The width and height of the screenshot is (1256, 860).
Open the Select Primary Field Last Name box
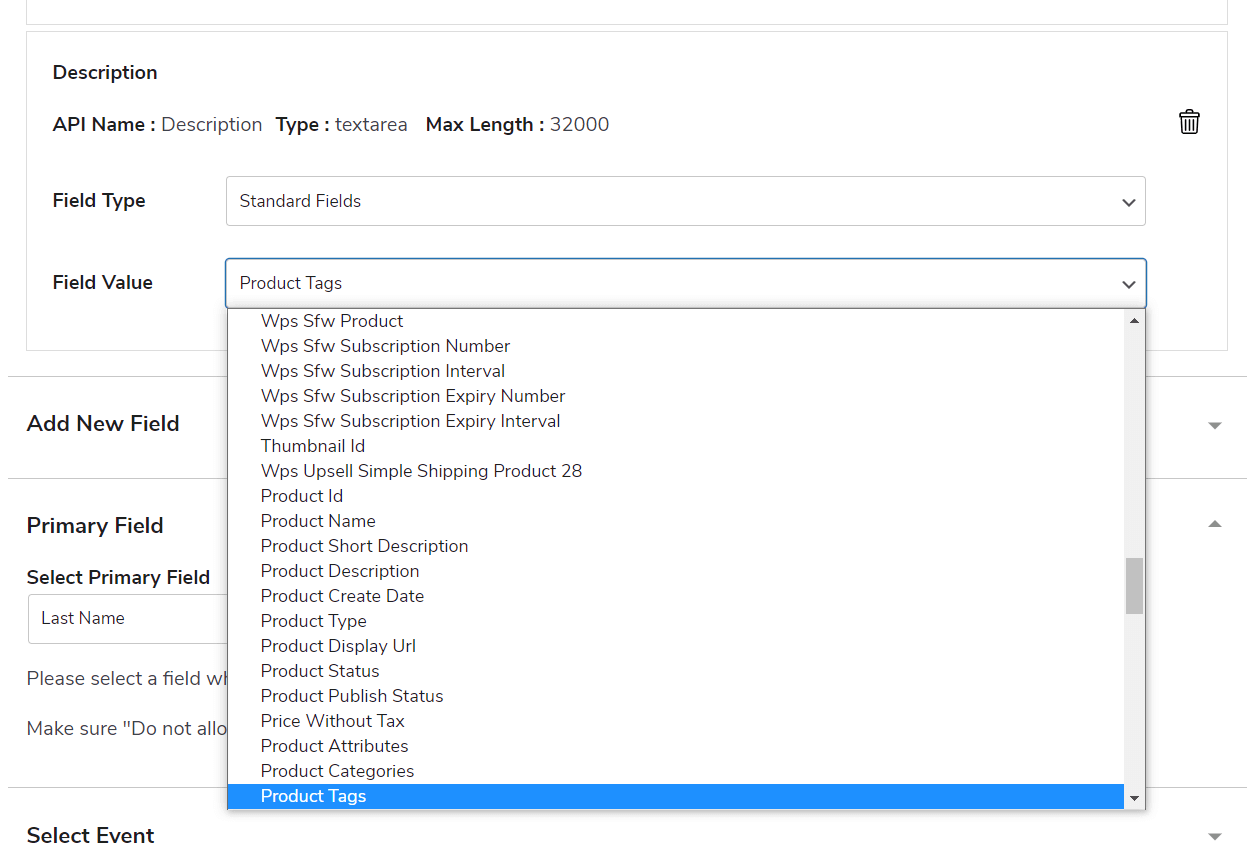click(128, 619)
